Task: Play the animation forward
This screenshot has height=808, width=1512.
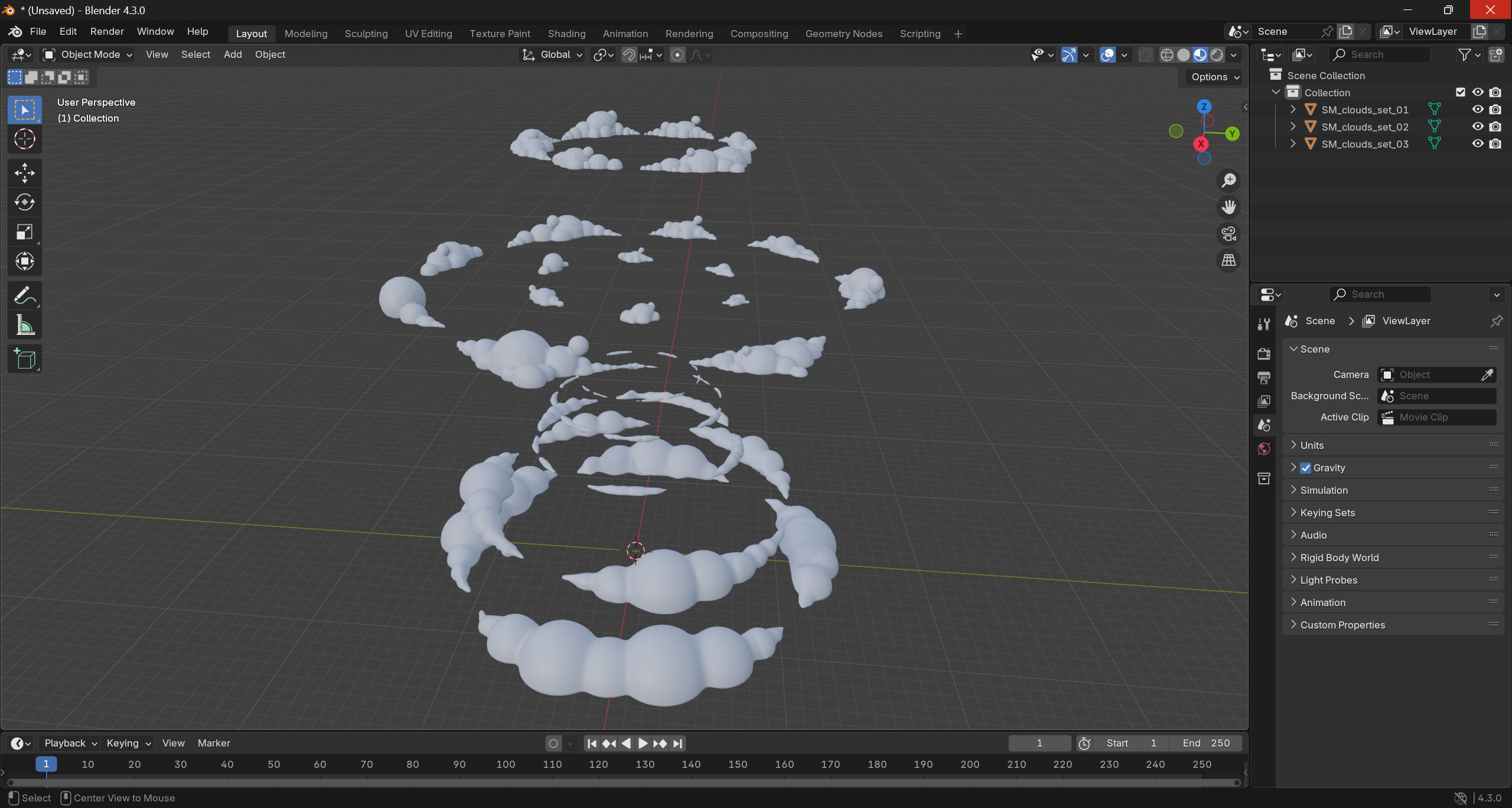Action: point(643,744)
